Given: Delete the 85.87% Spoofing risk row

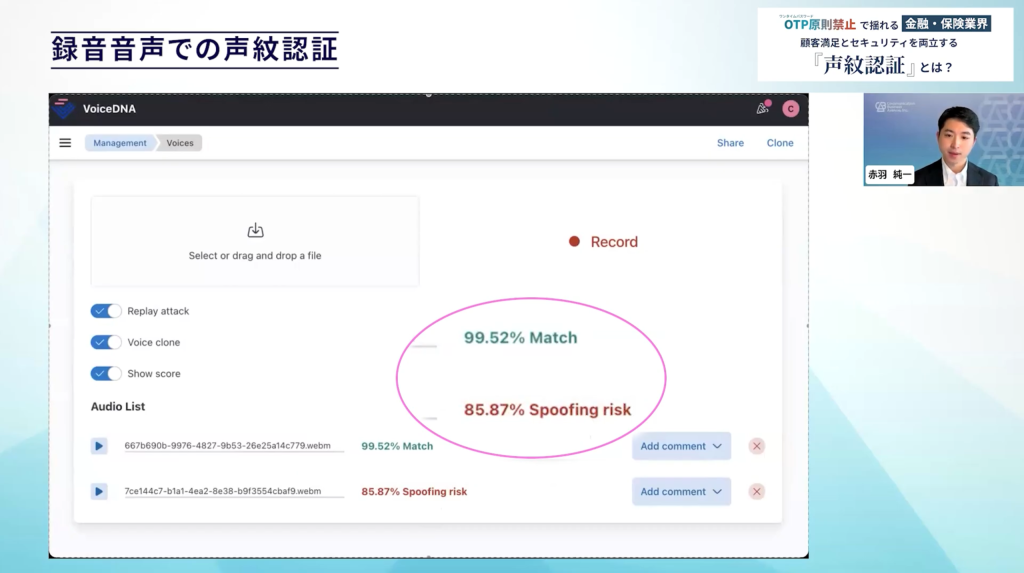Looking at the screenshot, I should pos(757,491).
